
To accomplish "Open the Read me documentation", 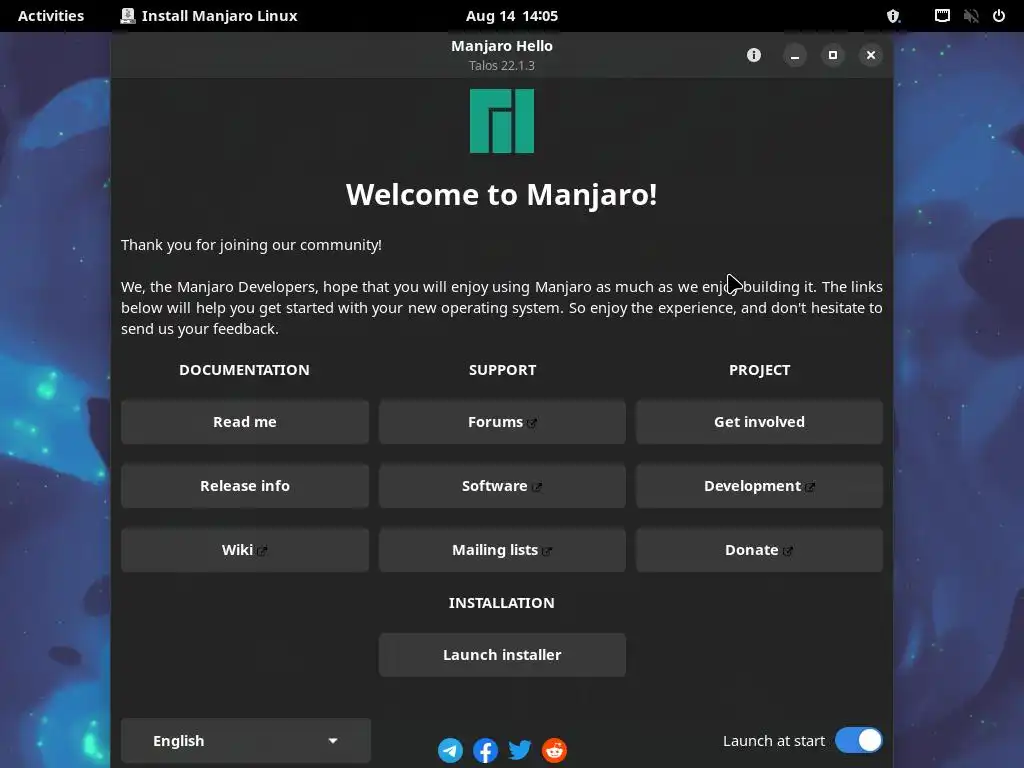I will click(245, 422).
